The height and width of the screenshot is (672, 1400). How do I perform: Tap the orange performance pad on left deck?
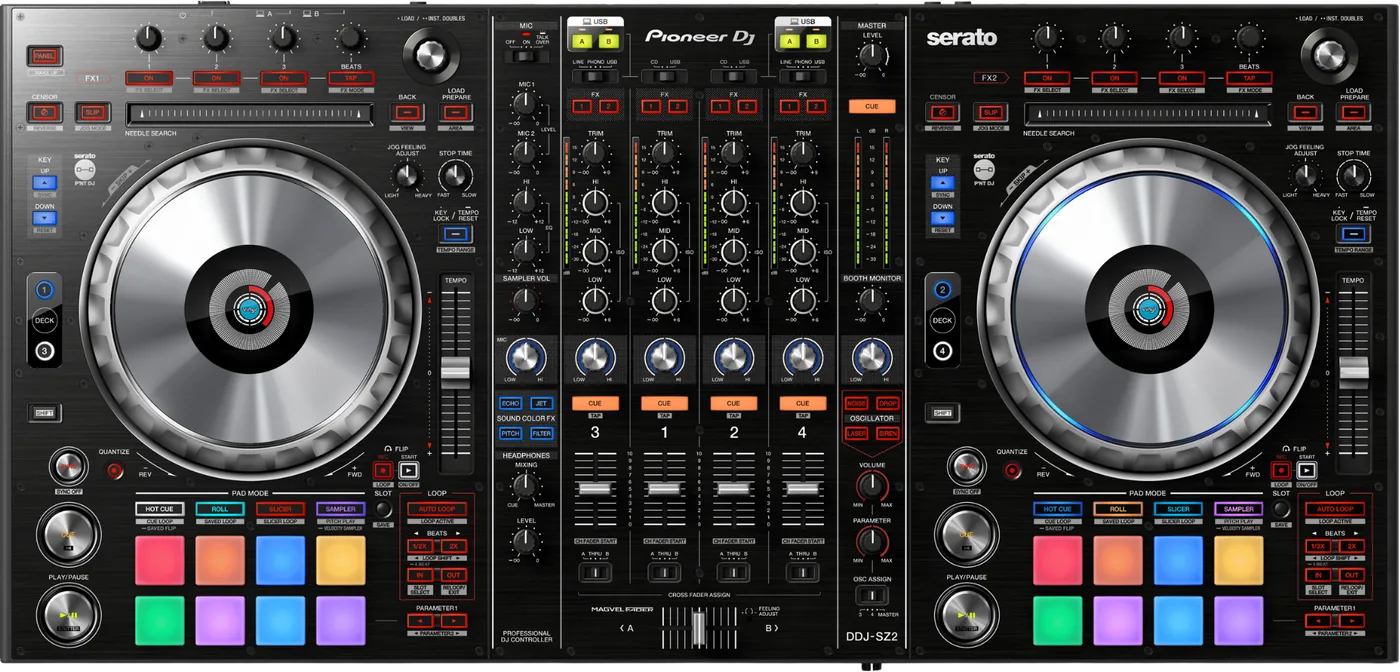pyautogui.click(x=220, y=560)
